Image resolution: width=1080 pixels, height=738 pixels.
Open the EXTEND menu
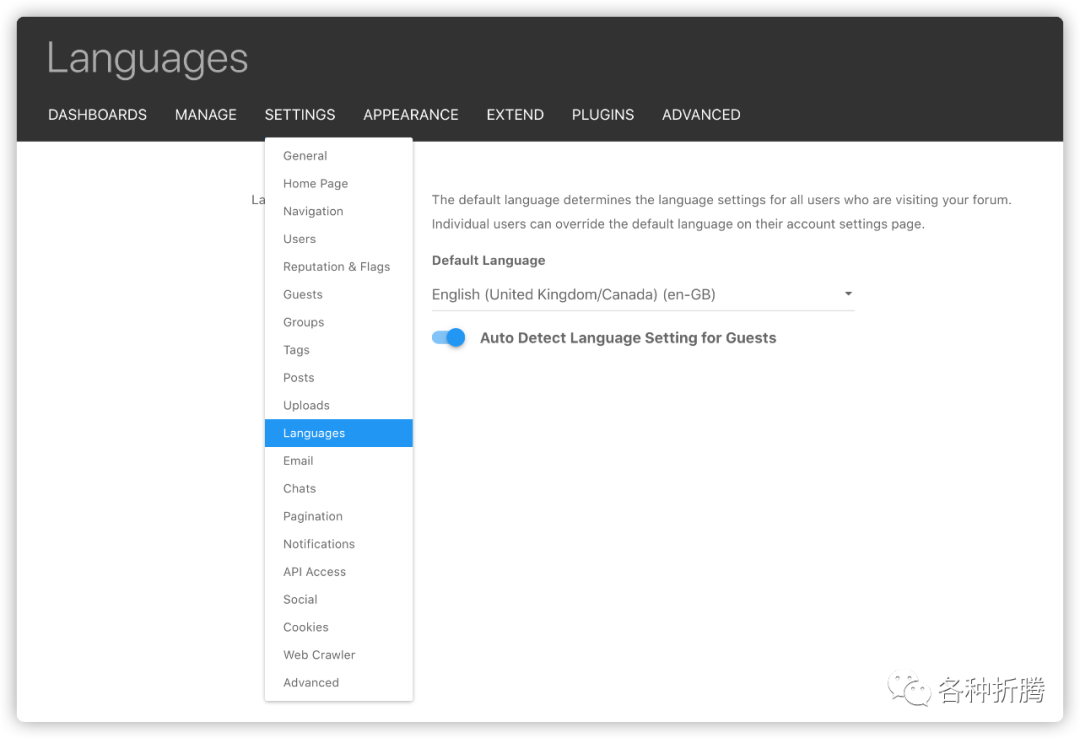(515, 114)
